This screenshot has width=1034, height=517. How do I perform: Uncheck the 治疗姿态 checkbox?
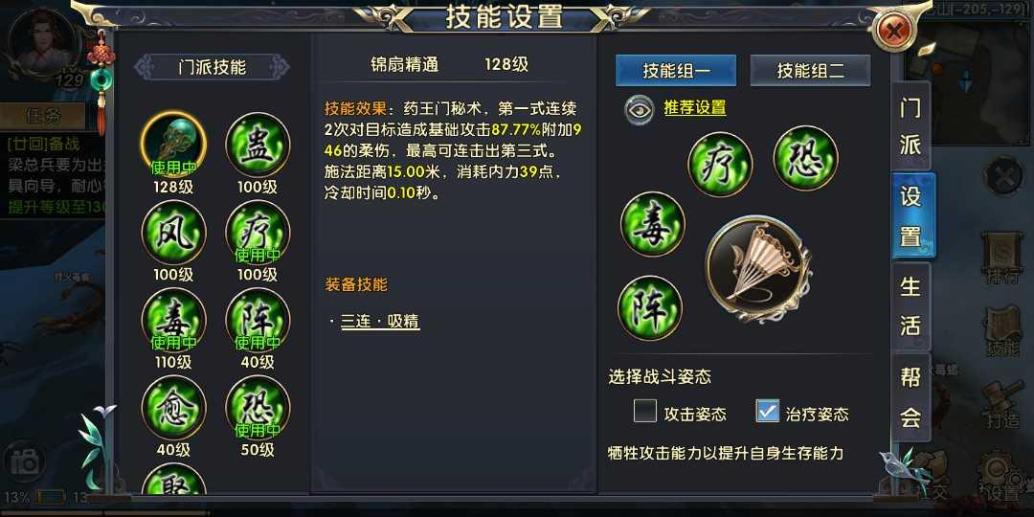768,411
